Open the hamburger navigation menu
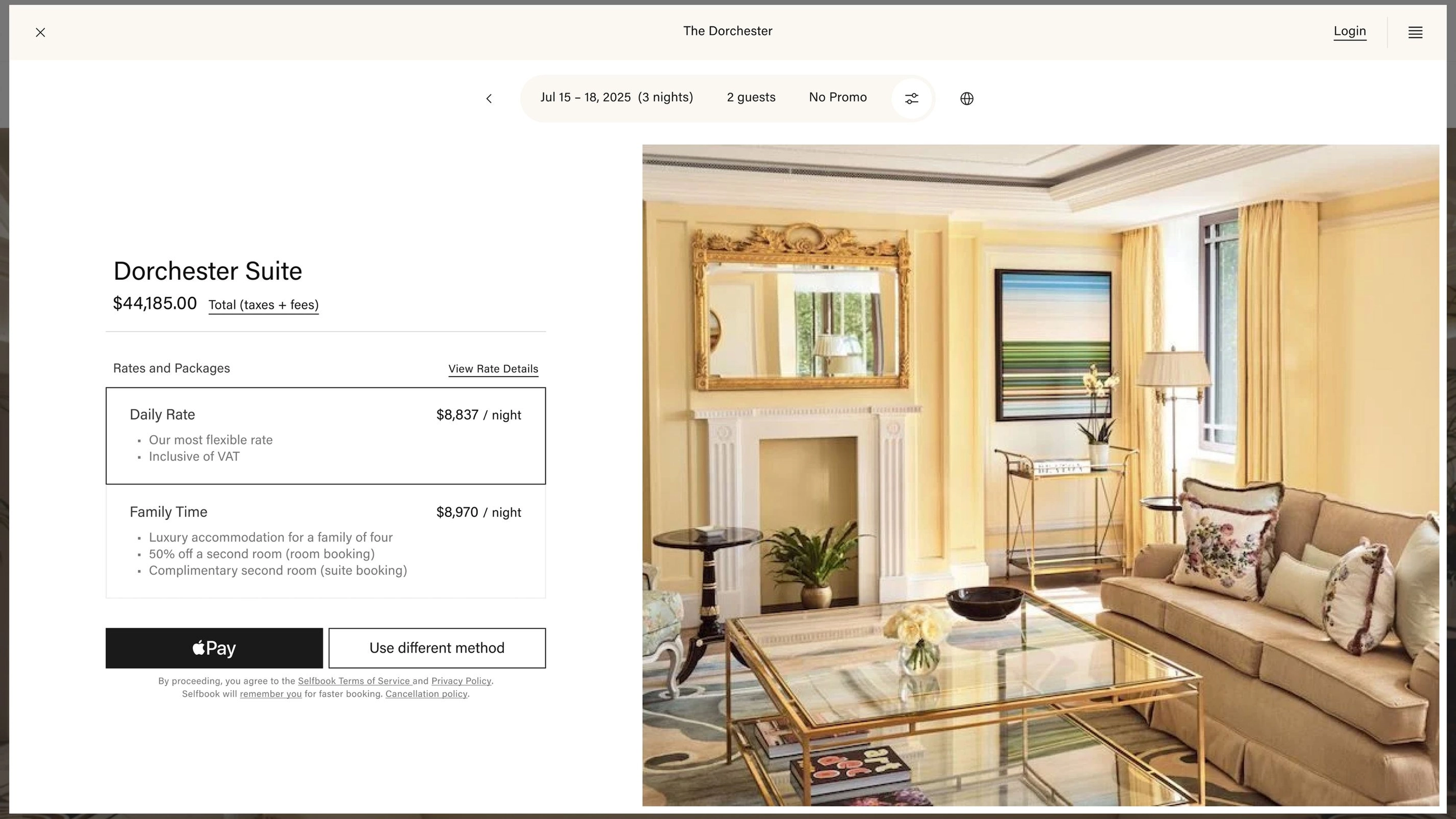Image resolution: width=1456 pixels, height=819 pixels. pos(1415,32)
